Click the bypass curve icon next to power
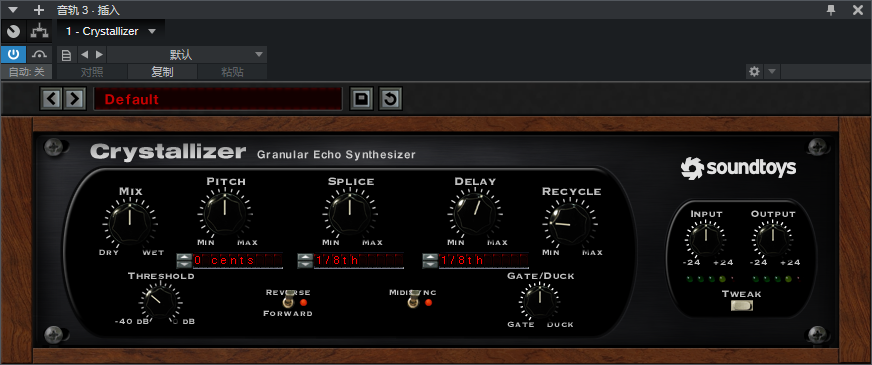The height and width of the screenshot is (365, 872). click(x=39, y=55)
